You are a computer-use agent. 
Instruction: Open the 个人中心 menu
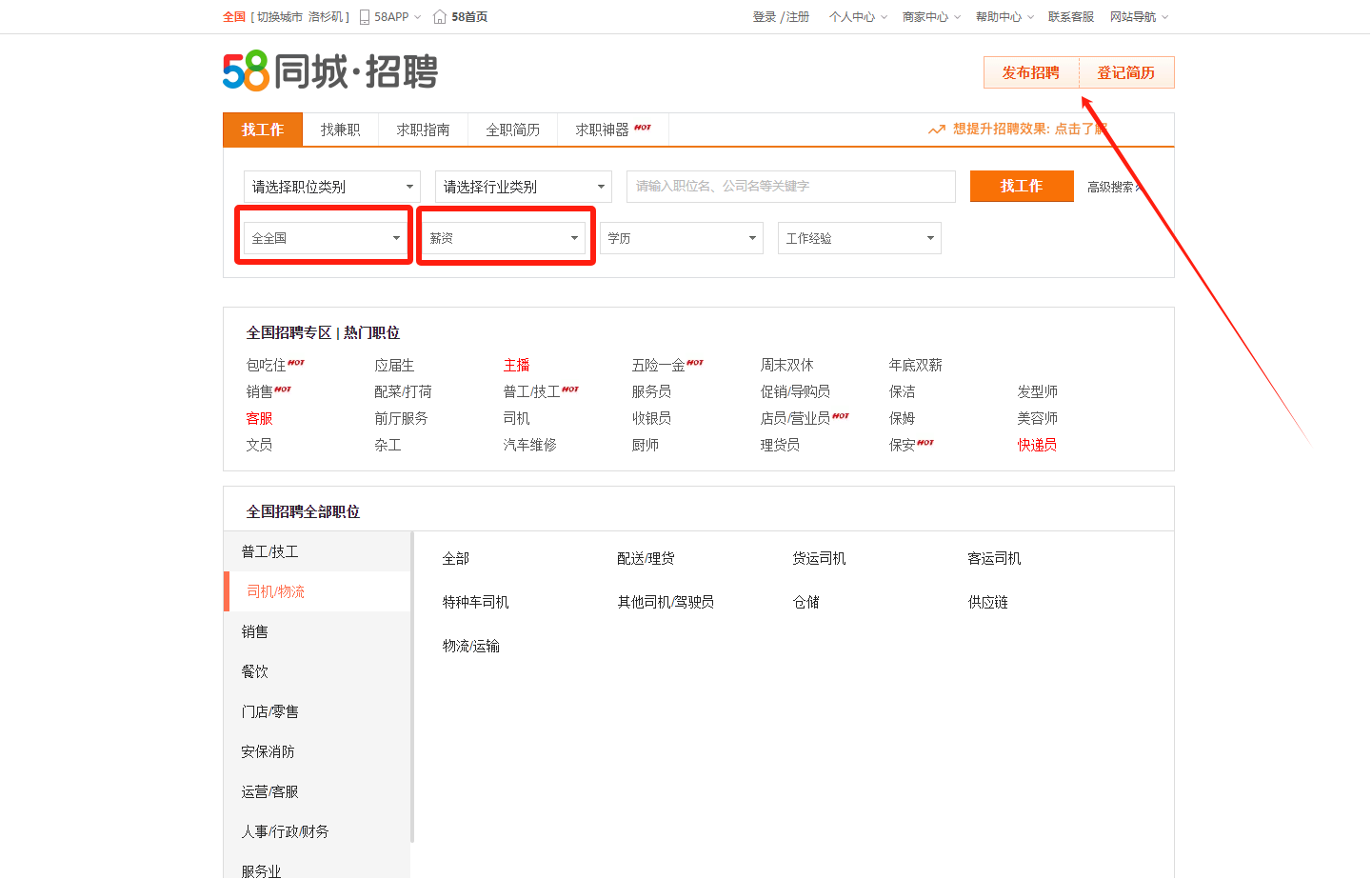851,16
